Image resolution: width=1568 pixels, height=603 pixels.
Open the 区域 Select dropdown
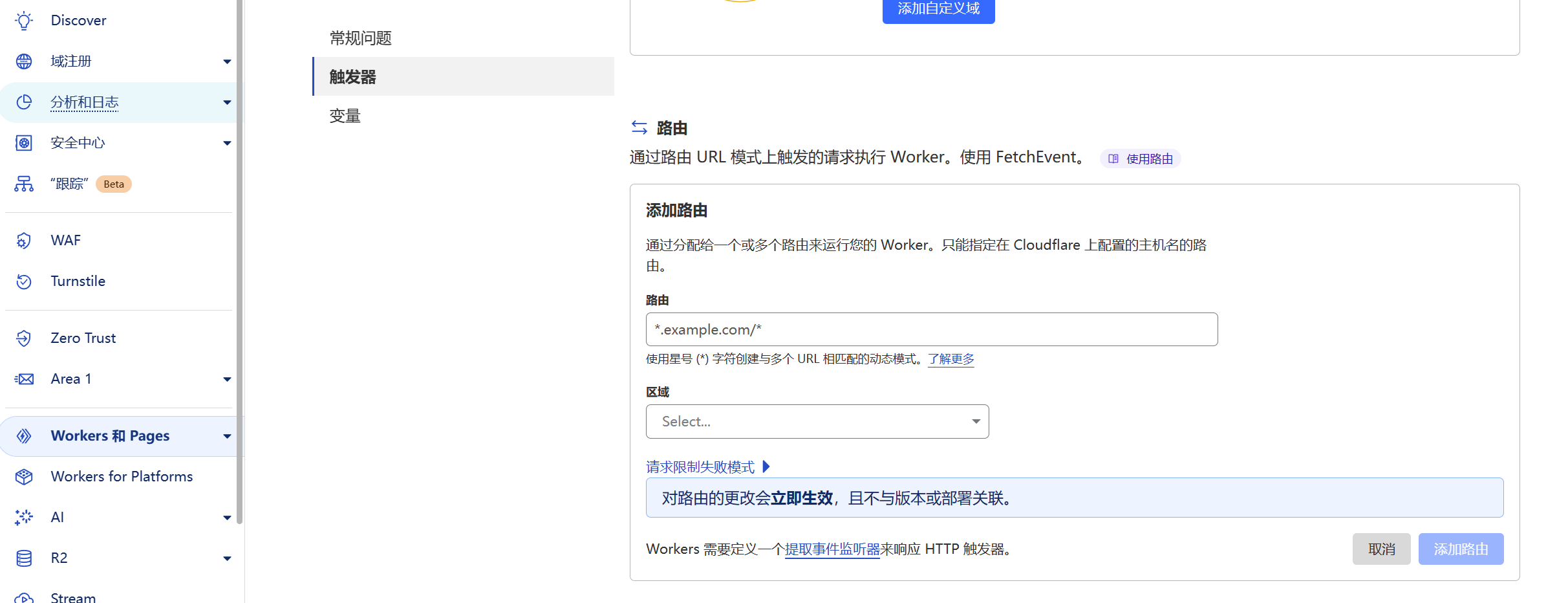click(x=817, y=422)
